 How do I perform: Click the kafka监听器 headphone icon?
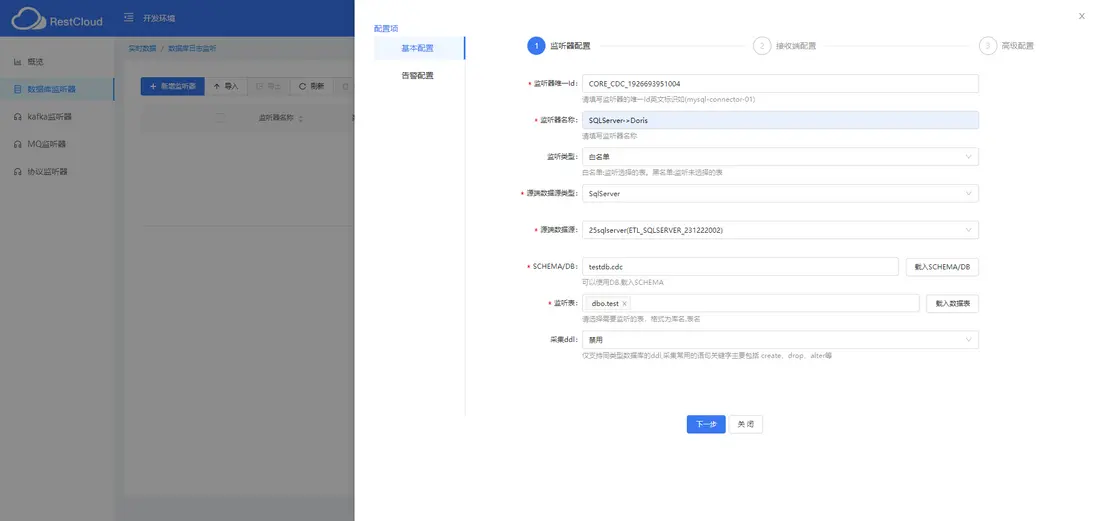pos(18,116)
